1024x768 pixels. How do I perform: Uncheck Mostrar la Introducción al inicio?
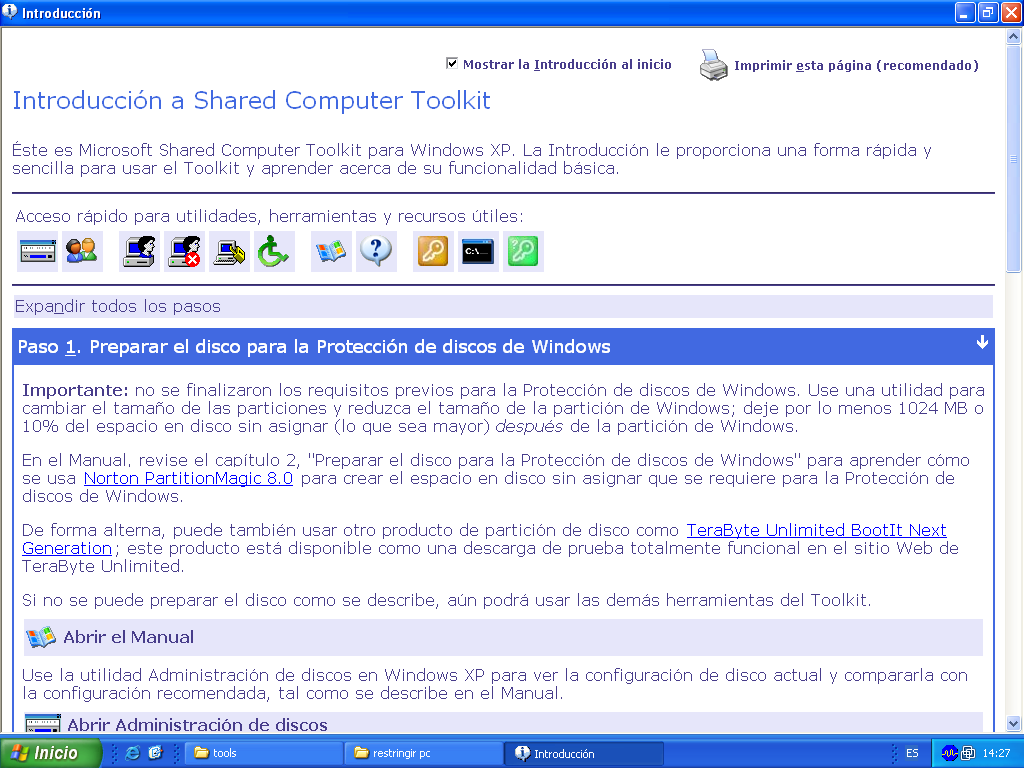point(452,64)
